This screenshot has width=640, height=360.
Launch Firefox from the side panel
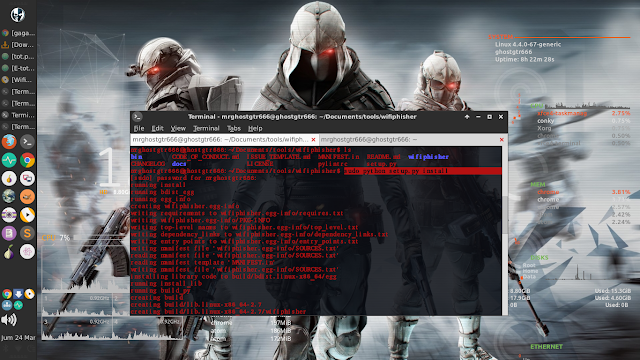pos(9,142)
